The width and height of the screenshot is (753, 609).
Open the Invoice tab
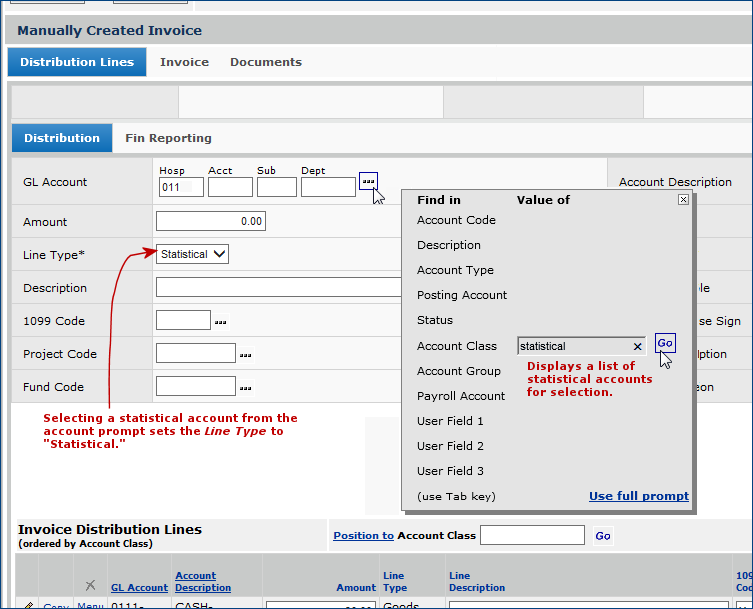click(184, 62)
